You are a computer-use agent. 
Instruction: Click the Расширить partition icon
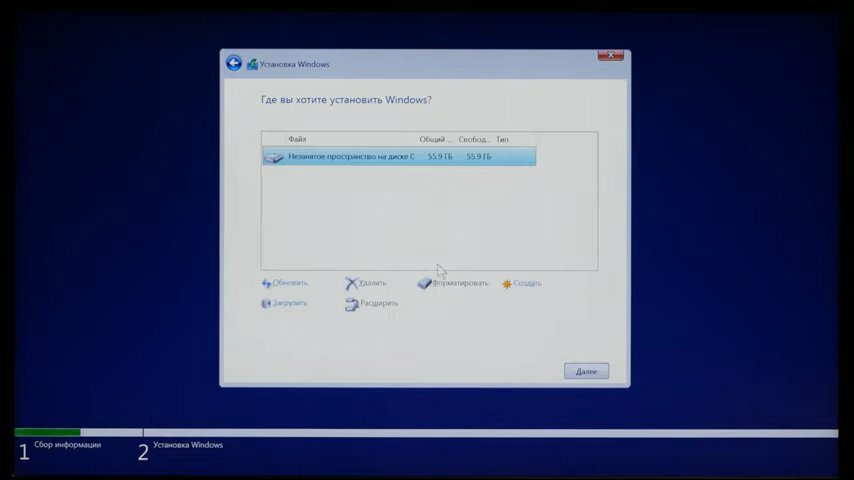coord(352,304)
